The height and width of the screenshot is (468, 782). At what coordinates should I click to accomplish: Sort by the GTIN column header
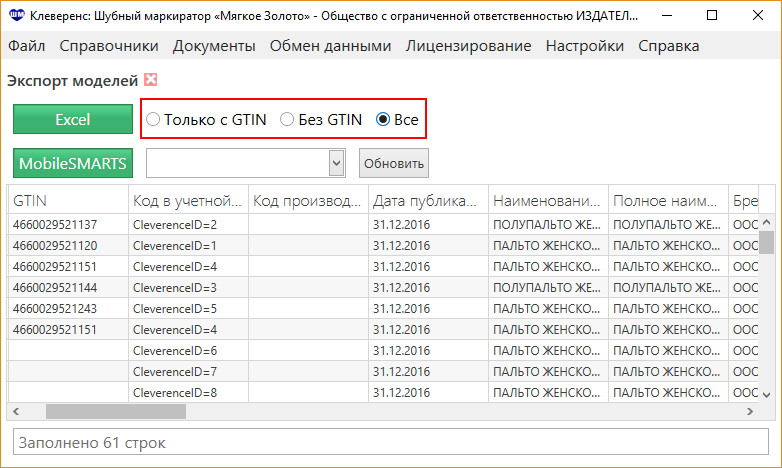coord(68,201)
